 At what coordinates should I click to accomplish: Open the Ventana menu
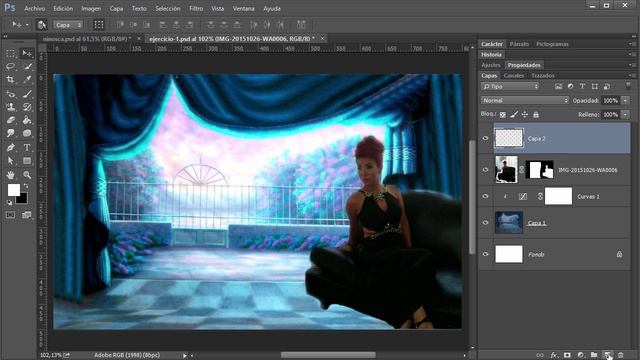pos(243,8)
